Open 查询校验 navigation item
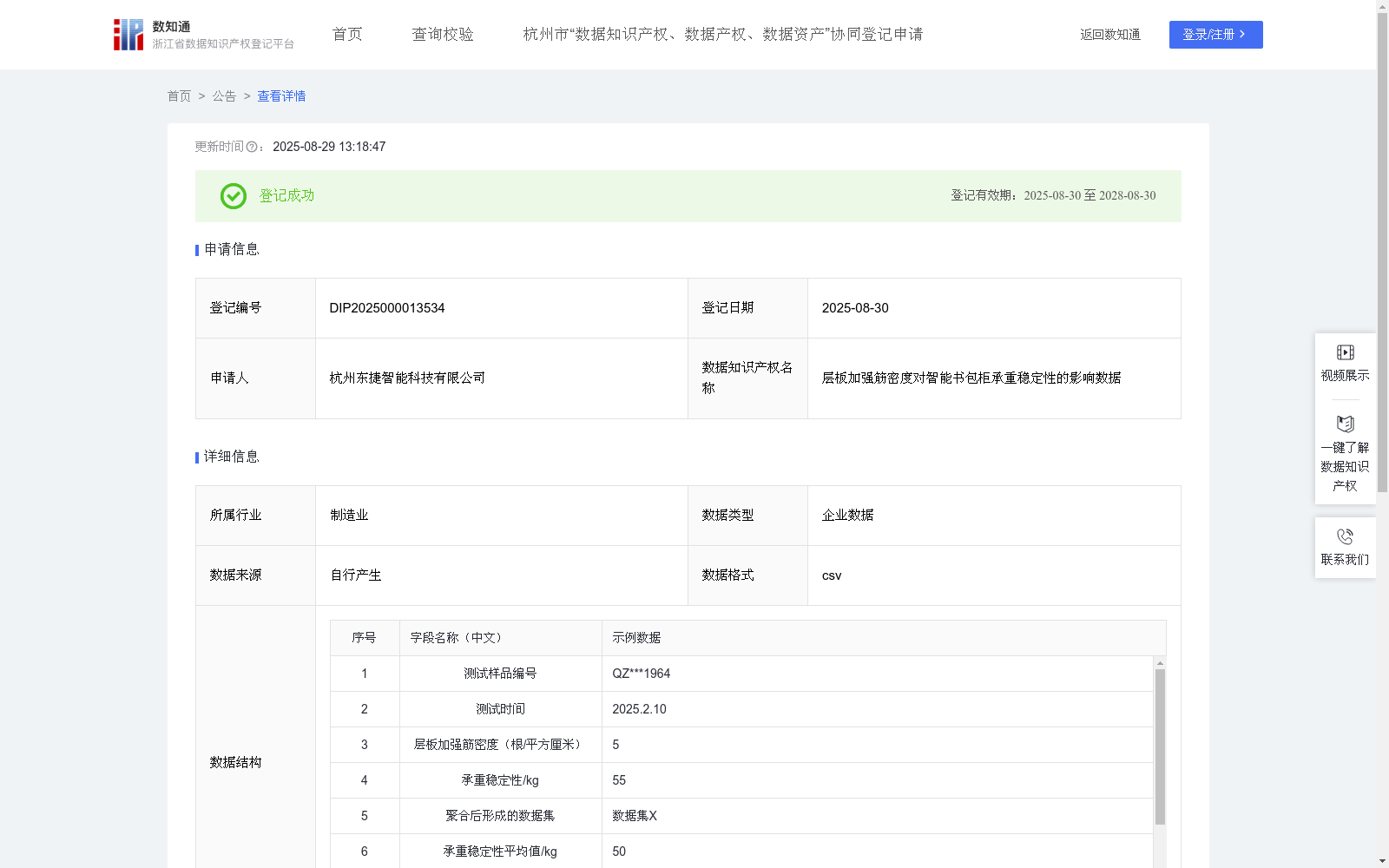 443,35
